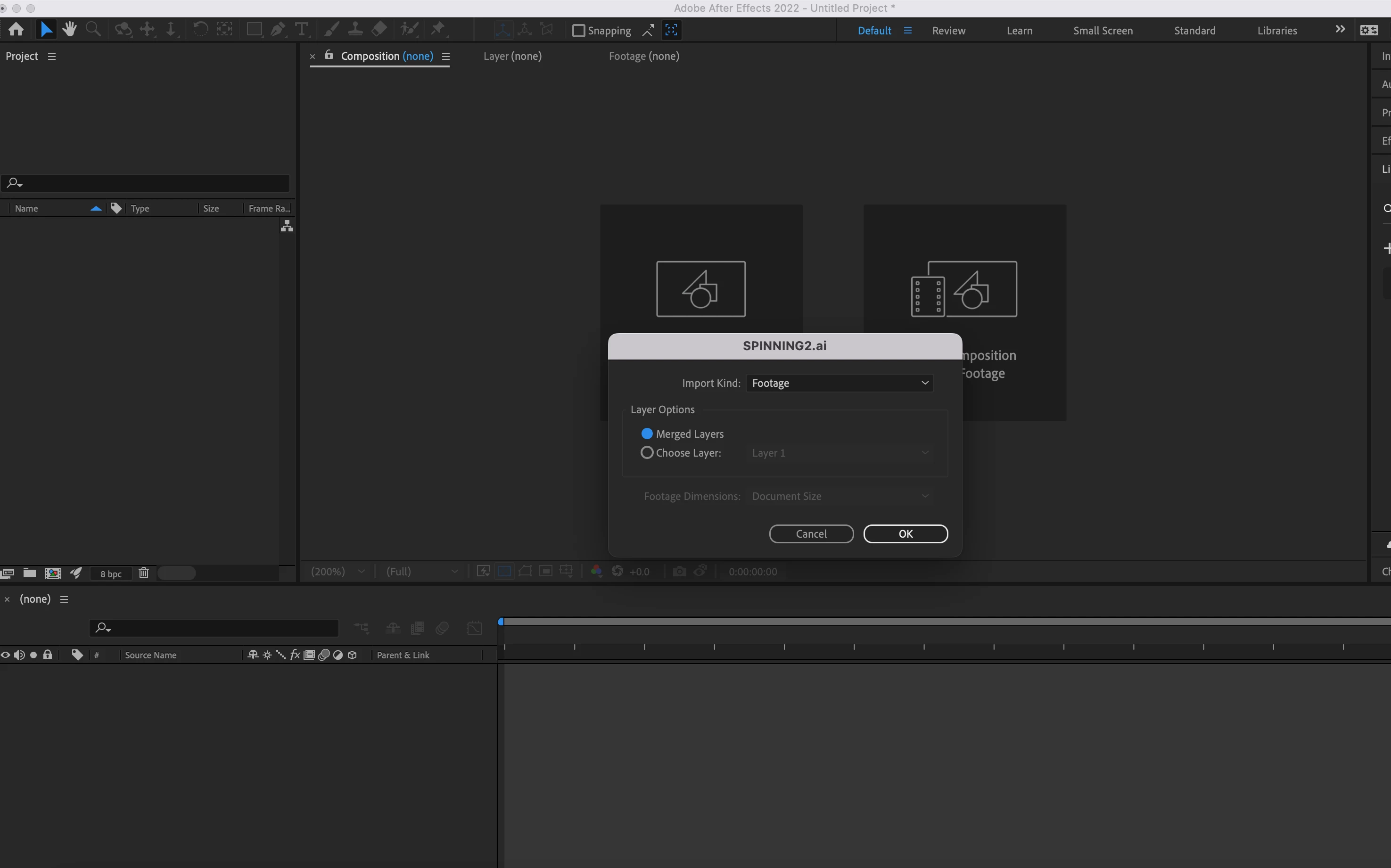The image size is (1391, 868).
Task: Click the Home icon in toolbar
Action: point(16,29)
